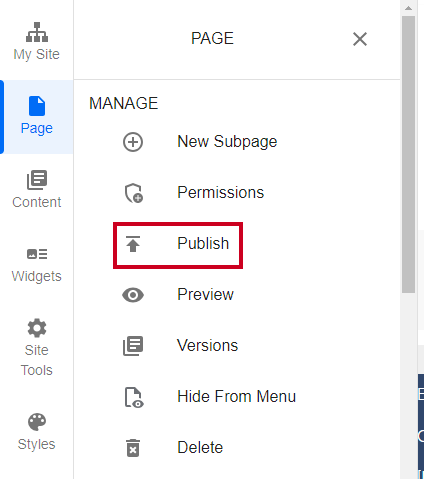Choose the Publish option text
Screen dimensions: 424x479
pos(203,243)
